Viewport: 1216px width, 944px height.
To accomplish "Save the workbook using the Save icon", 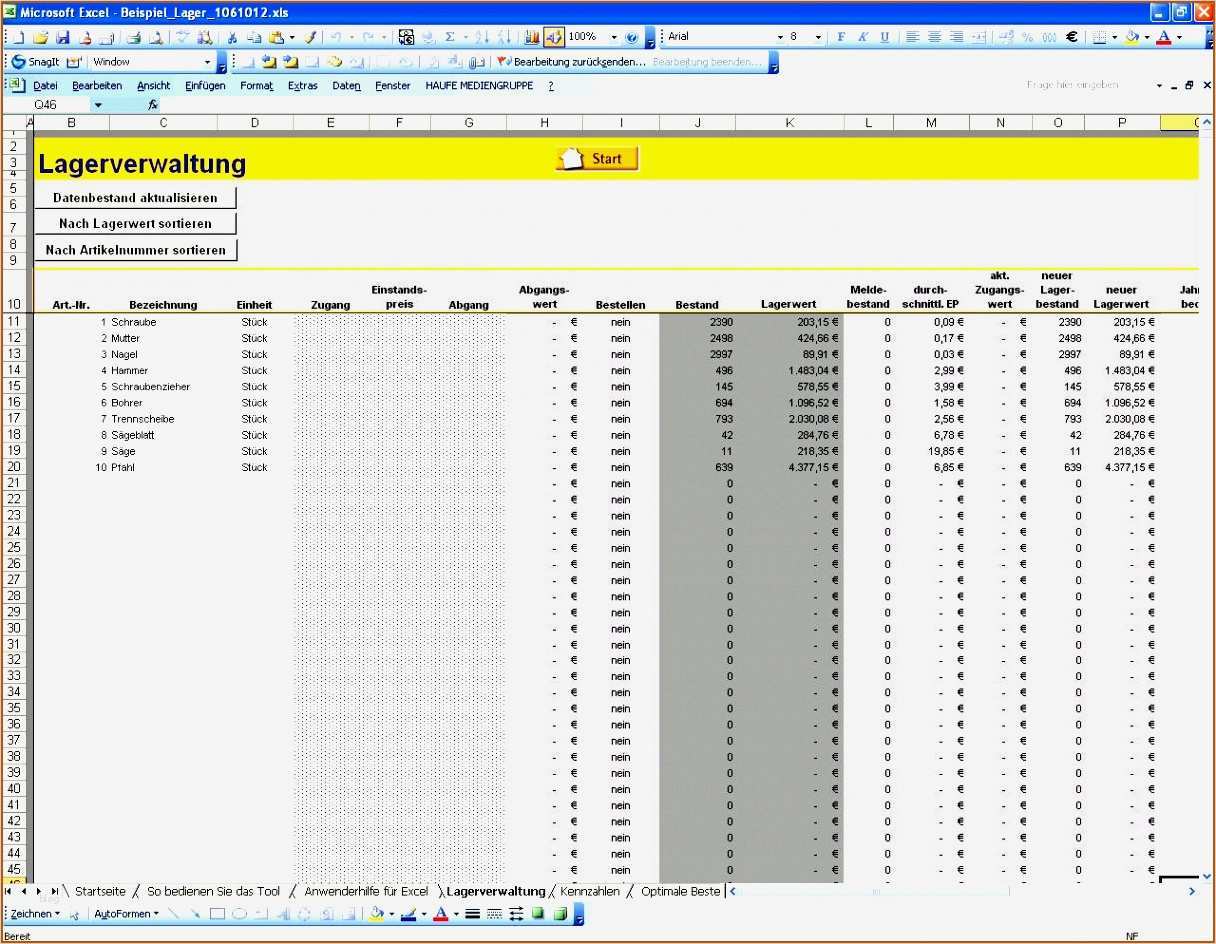I will 64,36.
